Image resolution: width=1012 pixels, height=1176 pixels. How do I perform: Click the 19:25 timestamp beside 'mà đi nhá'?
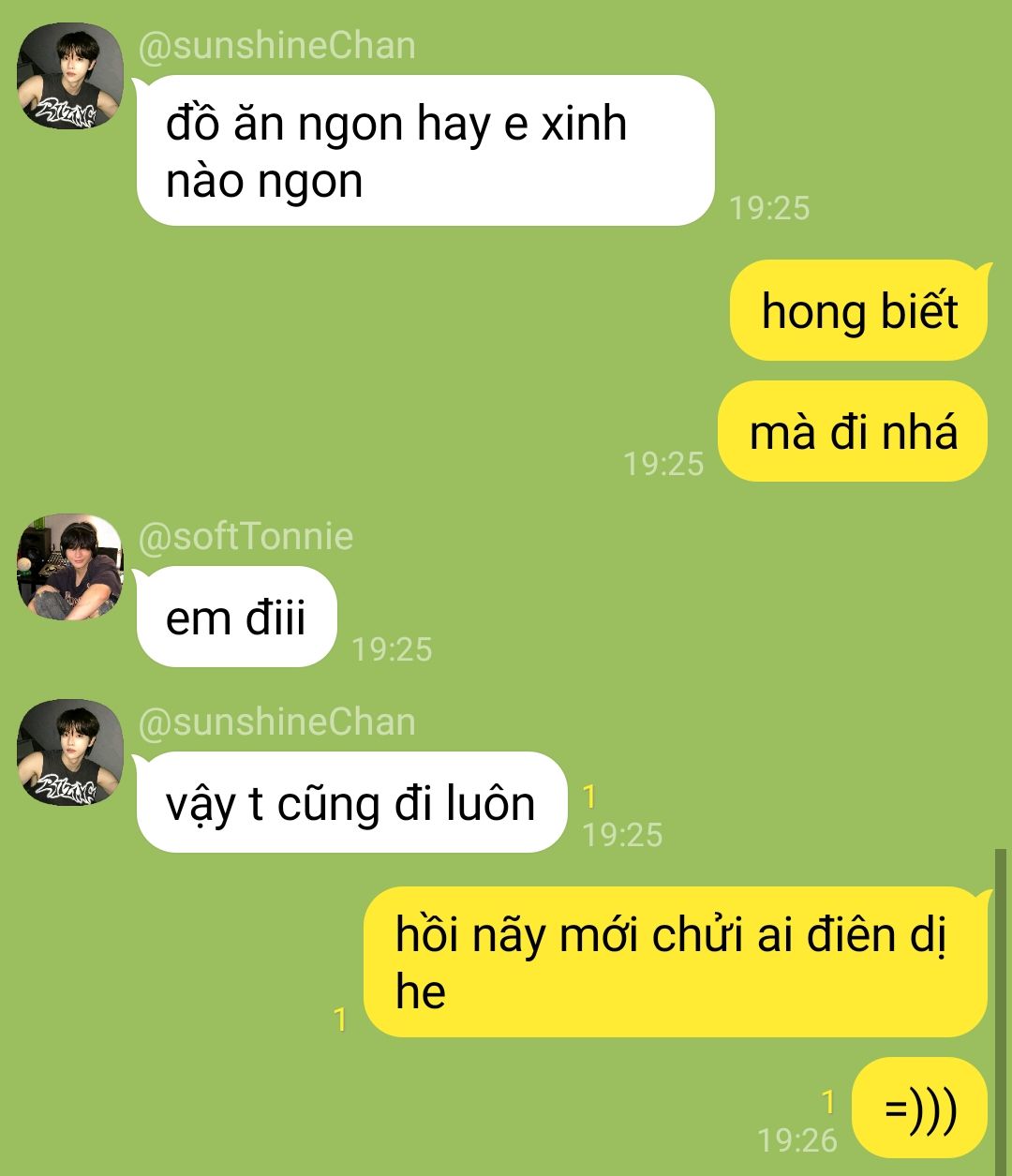click(663, 463)
